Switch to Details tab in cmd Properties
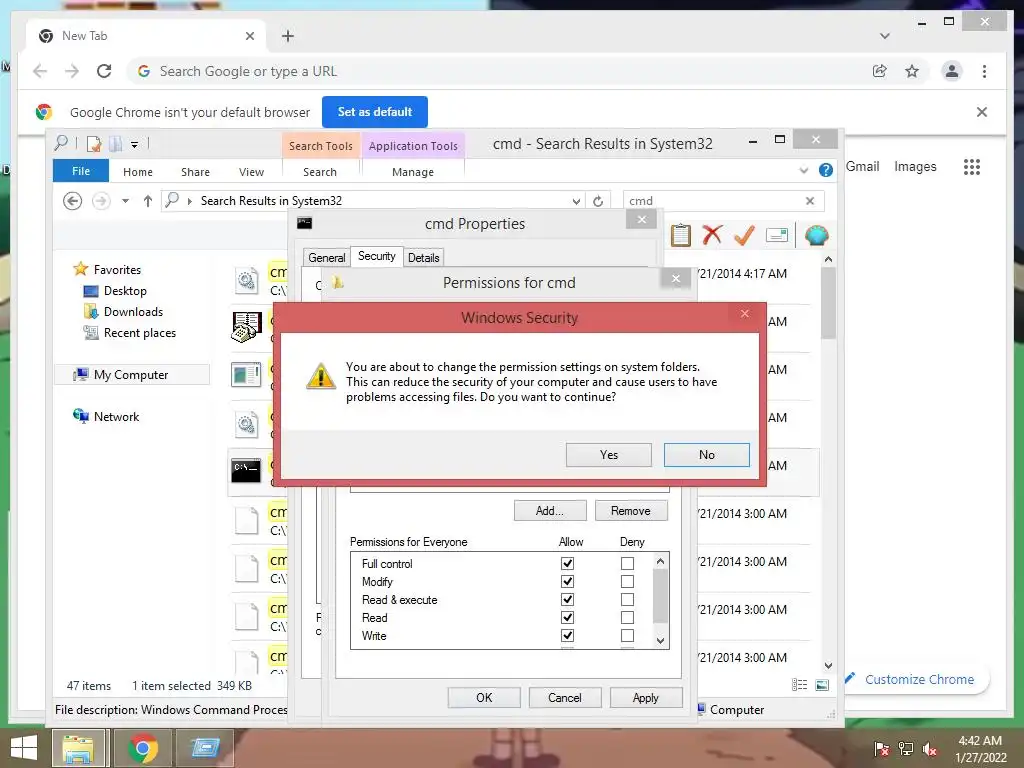This screenshot has height=768, width=1024. tap(424, 257)
